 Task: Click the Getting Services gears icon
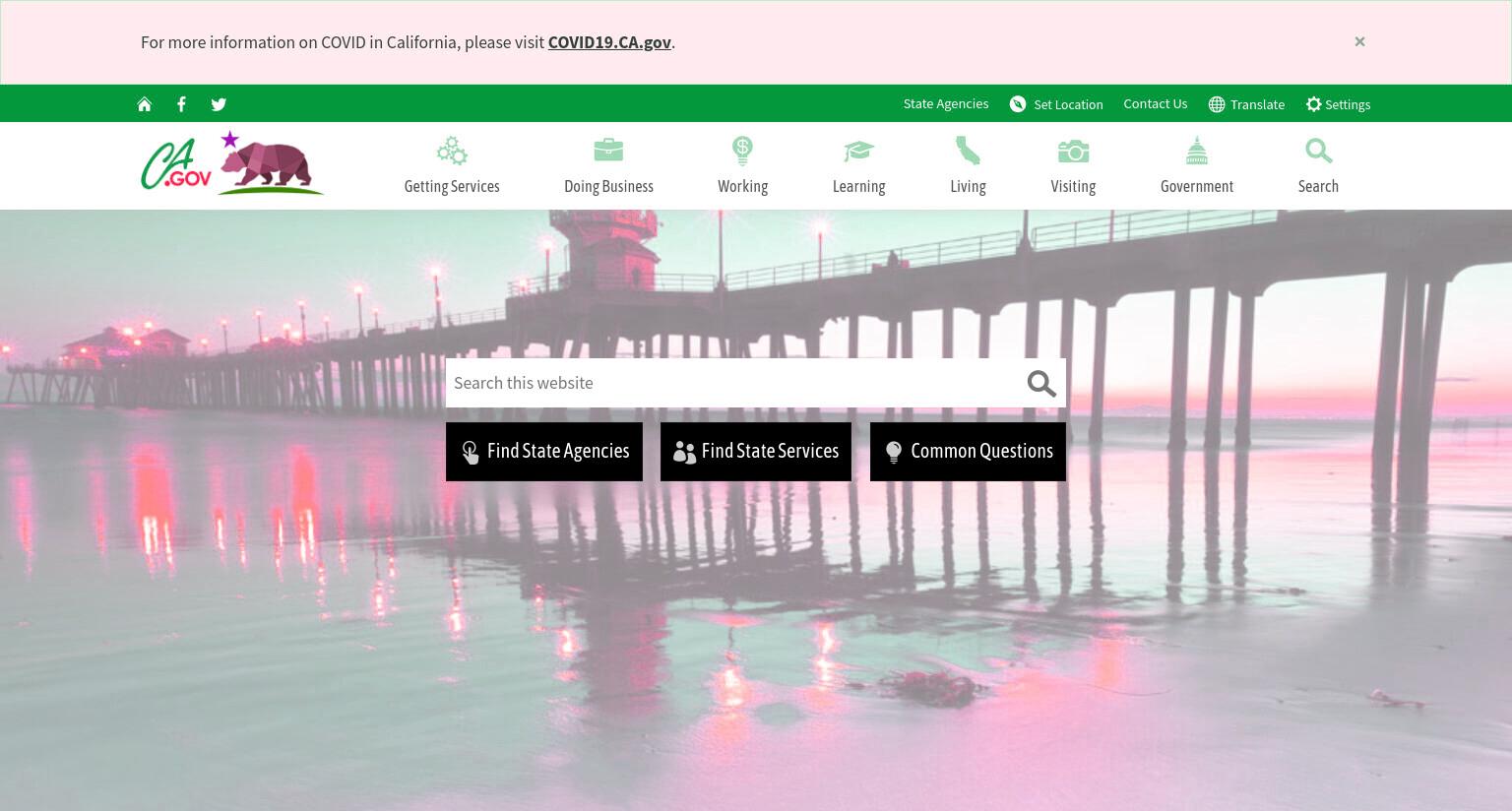pos(452,151)
